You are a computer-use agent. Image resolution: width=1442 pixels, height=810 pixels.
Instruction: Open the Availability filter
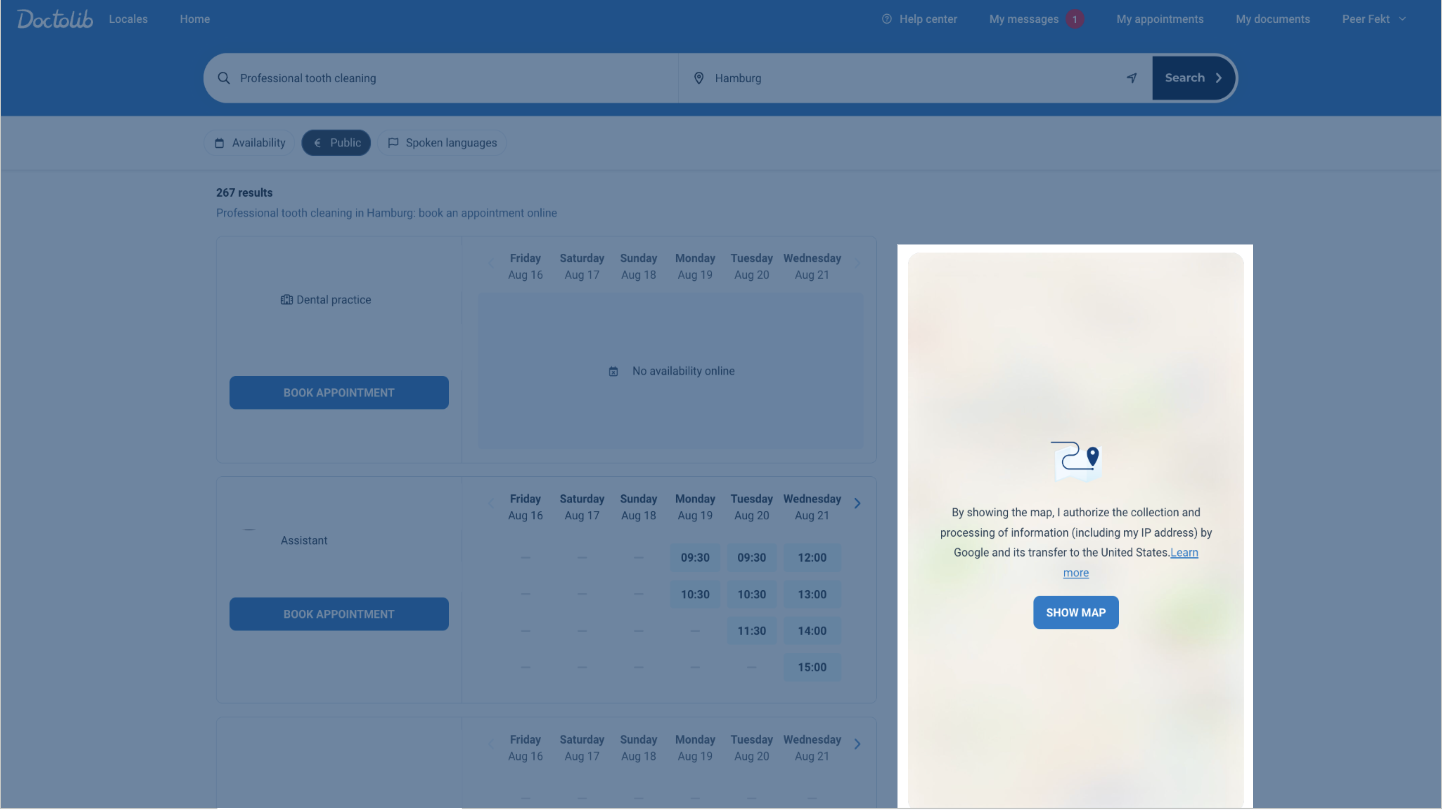(x=250, y=143)
